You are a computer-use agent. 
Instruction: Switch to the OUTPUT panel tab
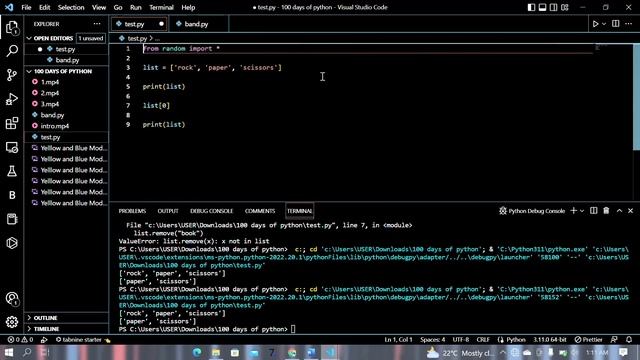[x=168, y=211]
